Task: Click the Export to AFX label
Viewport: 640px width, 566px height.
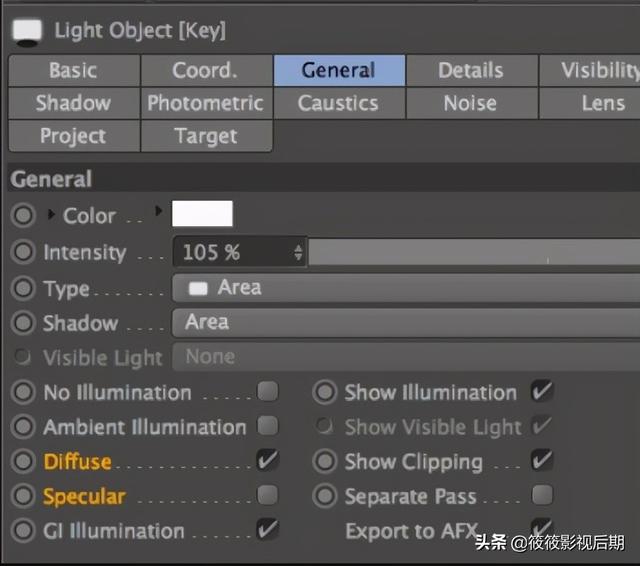Action: [x=411, y=531]
